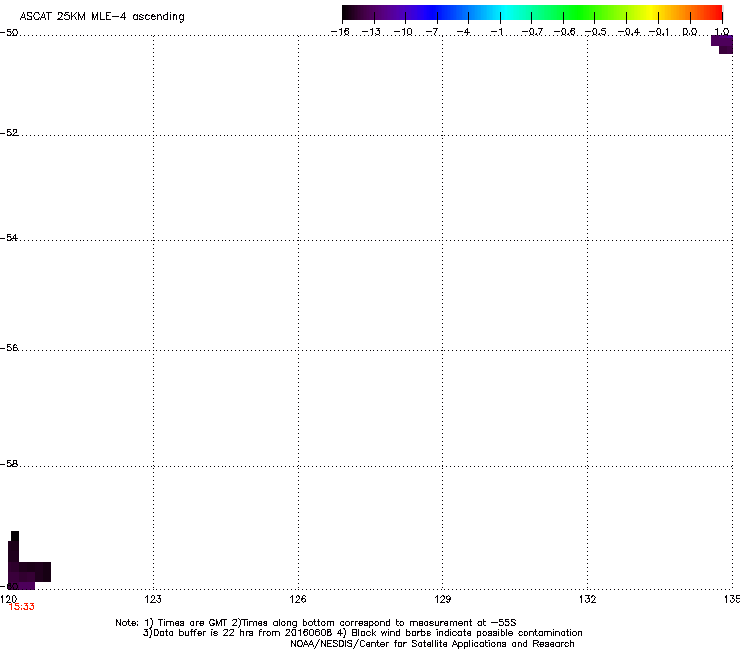Click the -58 latitude axis label

pyautogui.click(x=9, y=464)
